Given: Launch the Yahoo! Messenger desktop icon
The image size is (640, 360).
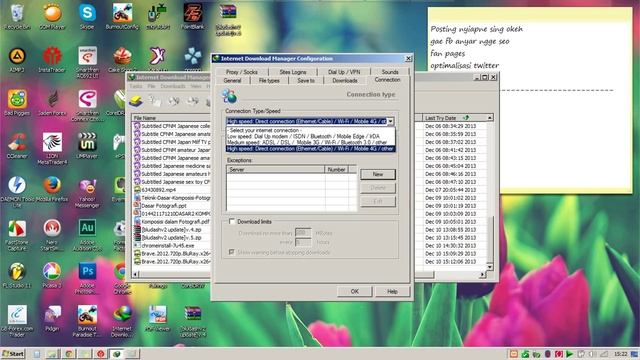Looking at the screenshot, I should (x=87, y=192).
